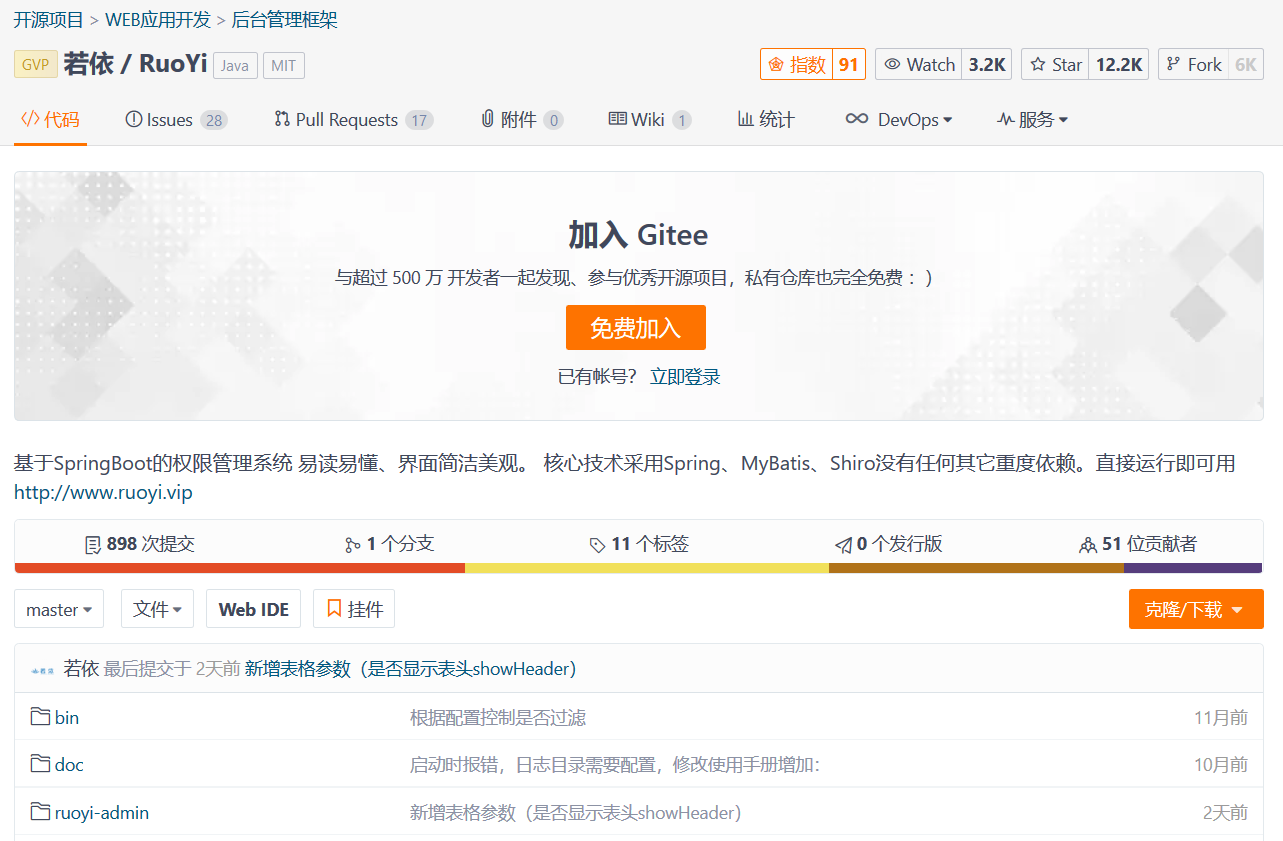Click the tag icon beside 11 个标签
The width and height of the screenshot is (1283, 841).
point(597,545)
